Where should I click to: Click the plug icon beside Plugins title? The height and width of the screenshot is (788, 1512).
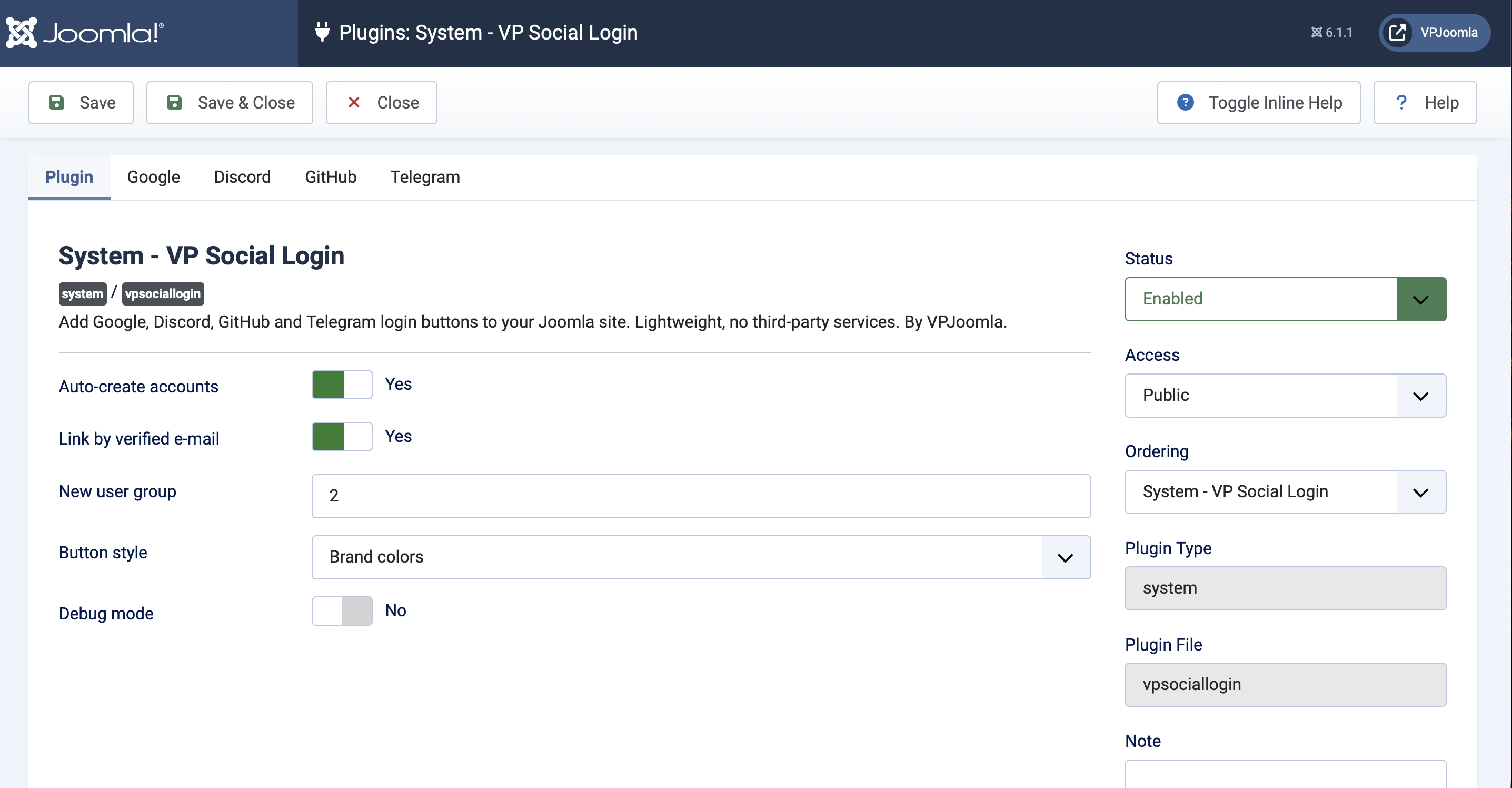(322, 32)
